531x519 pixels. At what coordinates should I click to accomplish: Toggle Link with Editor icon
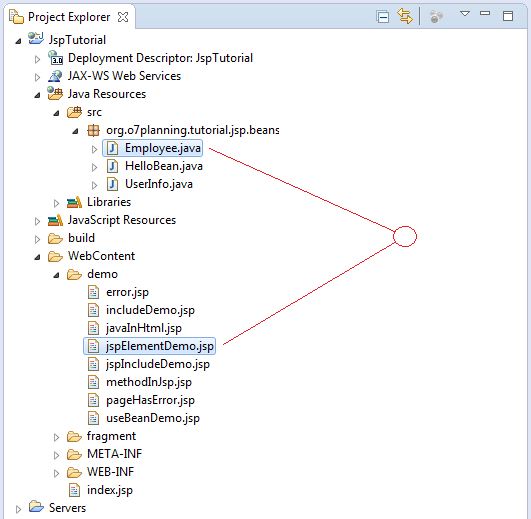(405, 16)
